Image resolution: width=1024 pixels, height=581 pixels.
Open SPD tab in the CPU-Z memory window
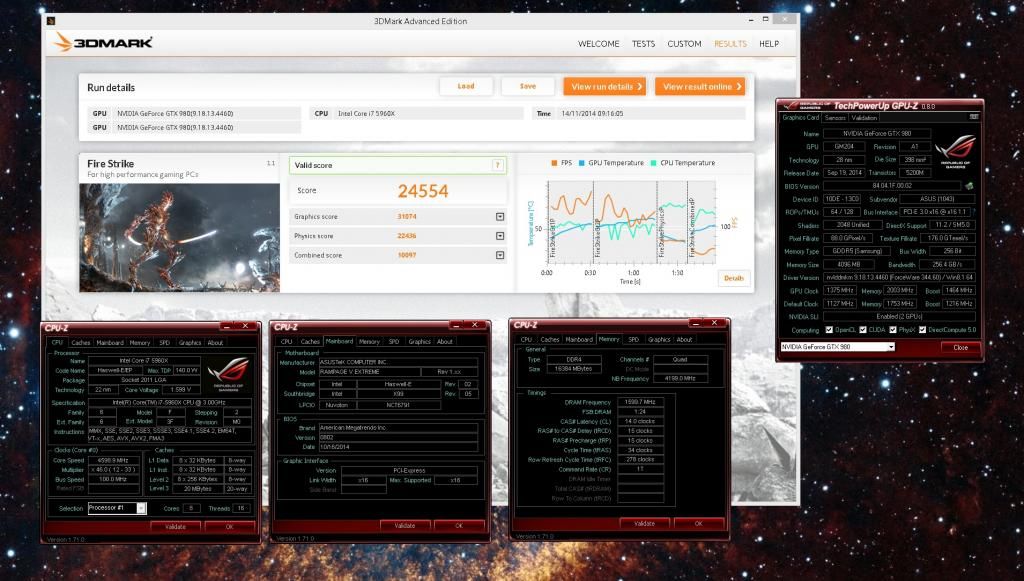(633, 339)
